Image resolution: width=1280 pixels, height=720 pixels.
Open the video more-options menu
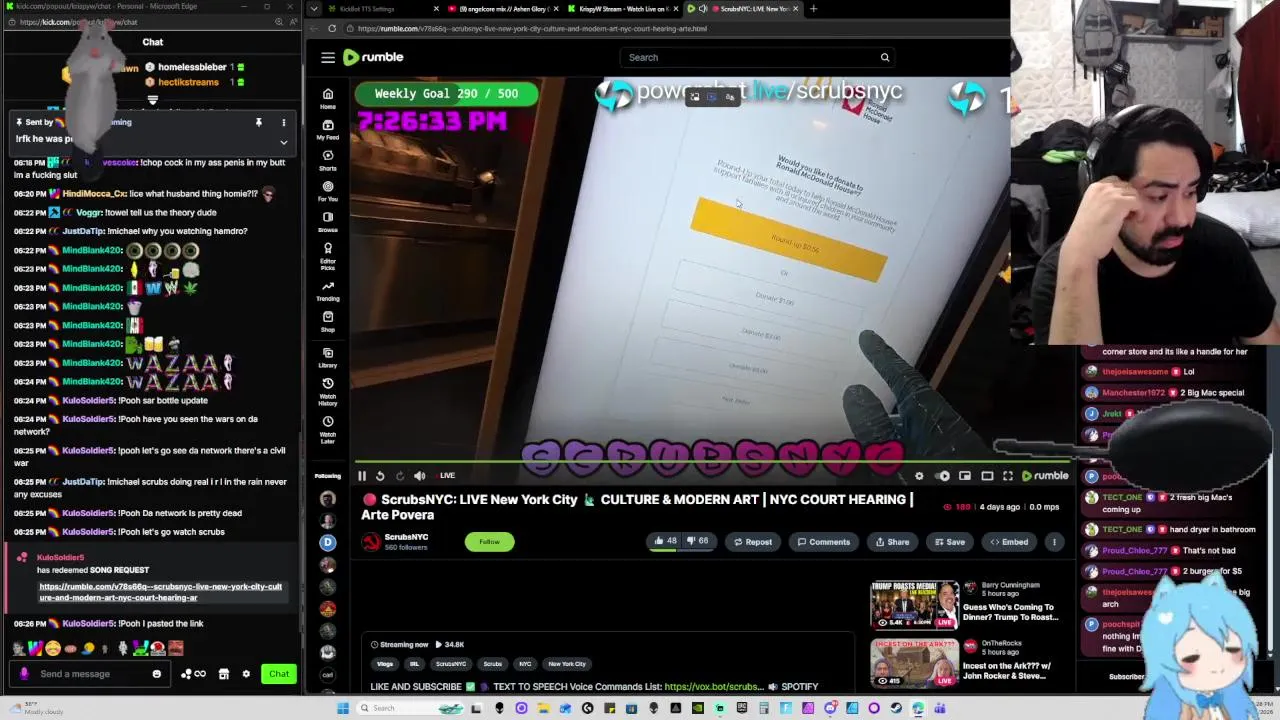1053,542
